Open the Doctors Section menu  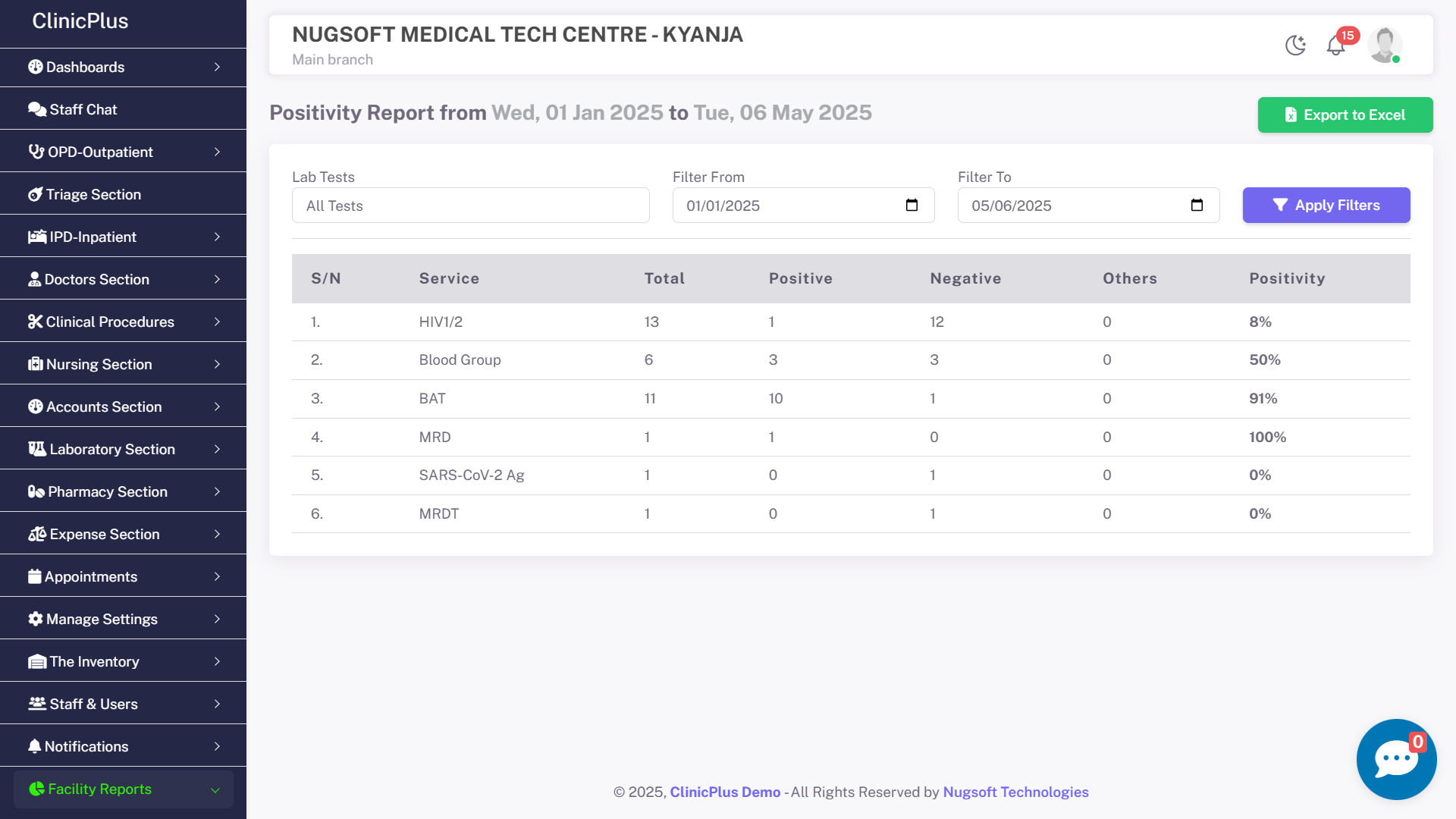97,279
